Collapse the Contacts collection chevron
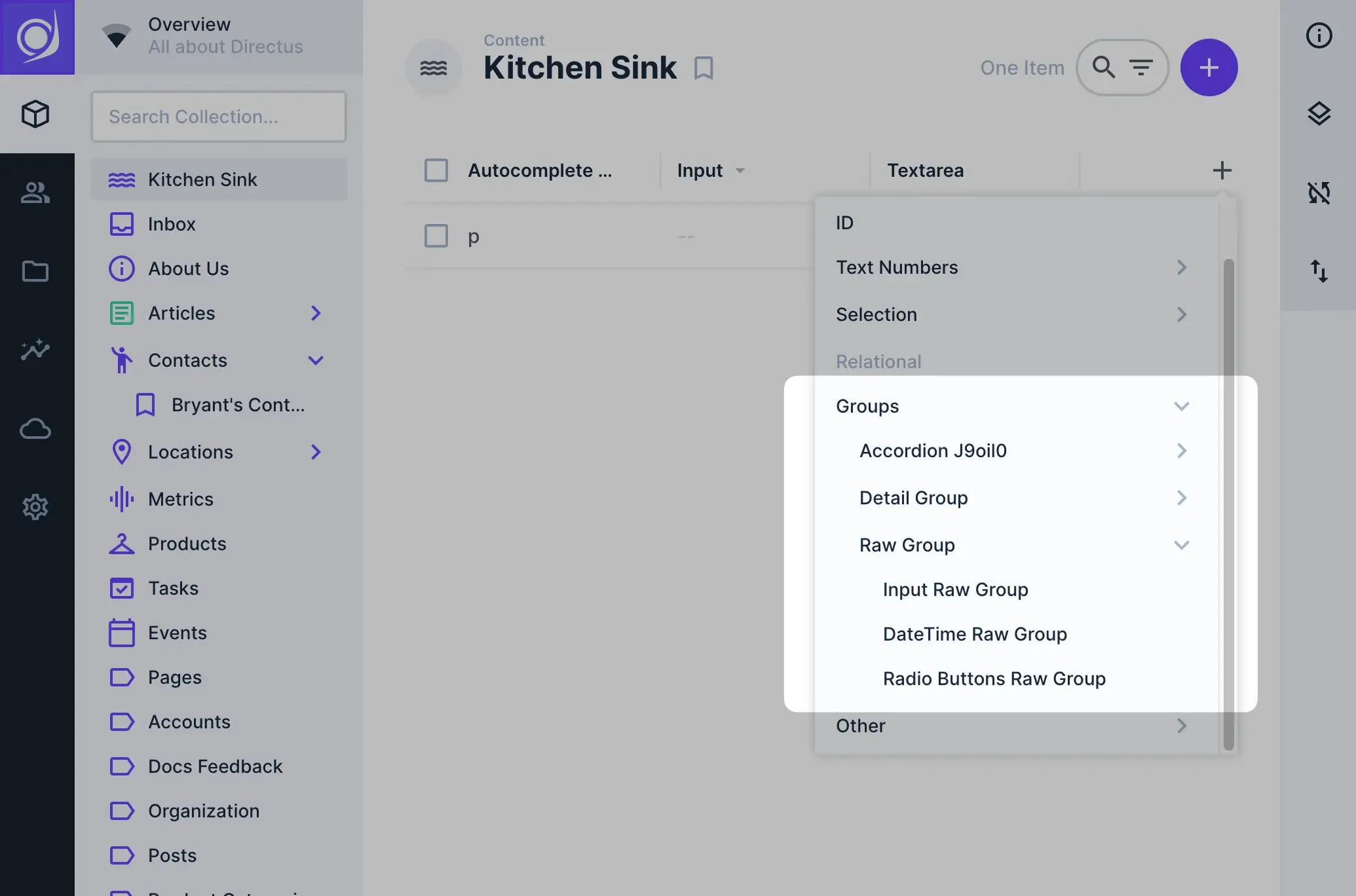This screenshot has width=1356, height=896. point(316,360)
